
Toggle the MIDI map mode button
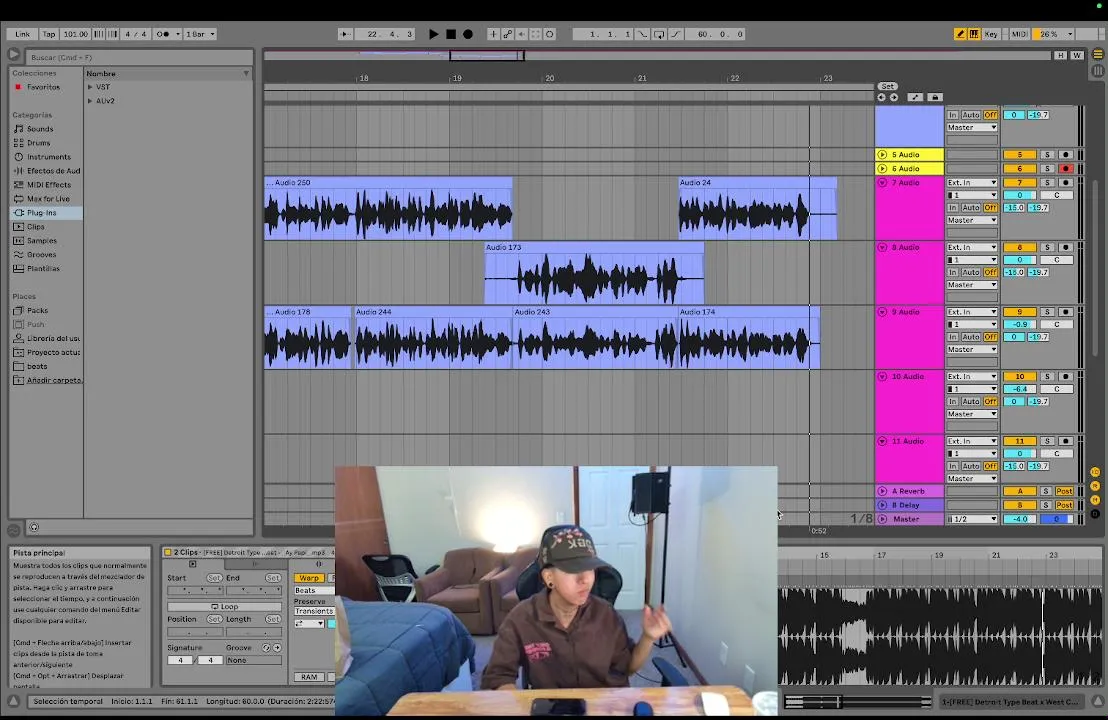tap(1019, 34)
